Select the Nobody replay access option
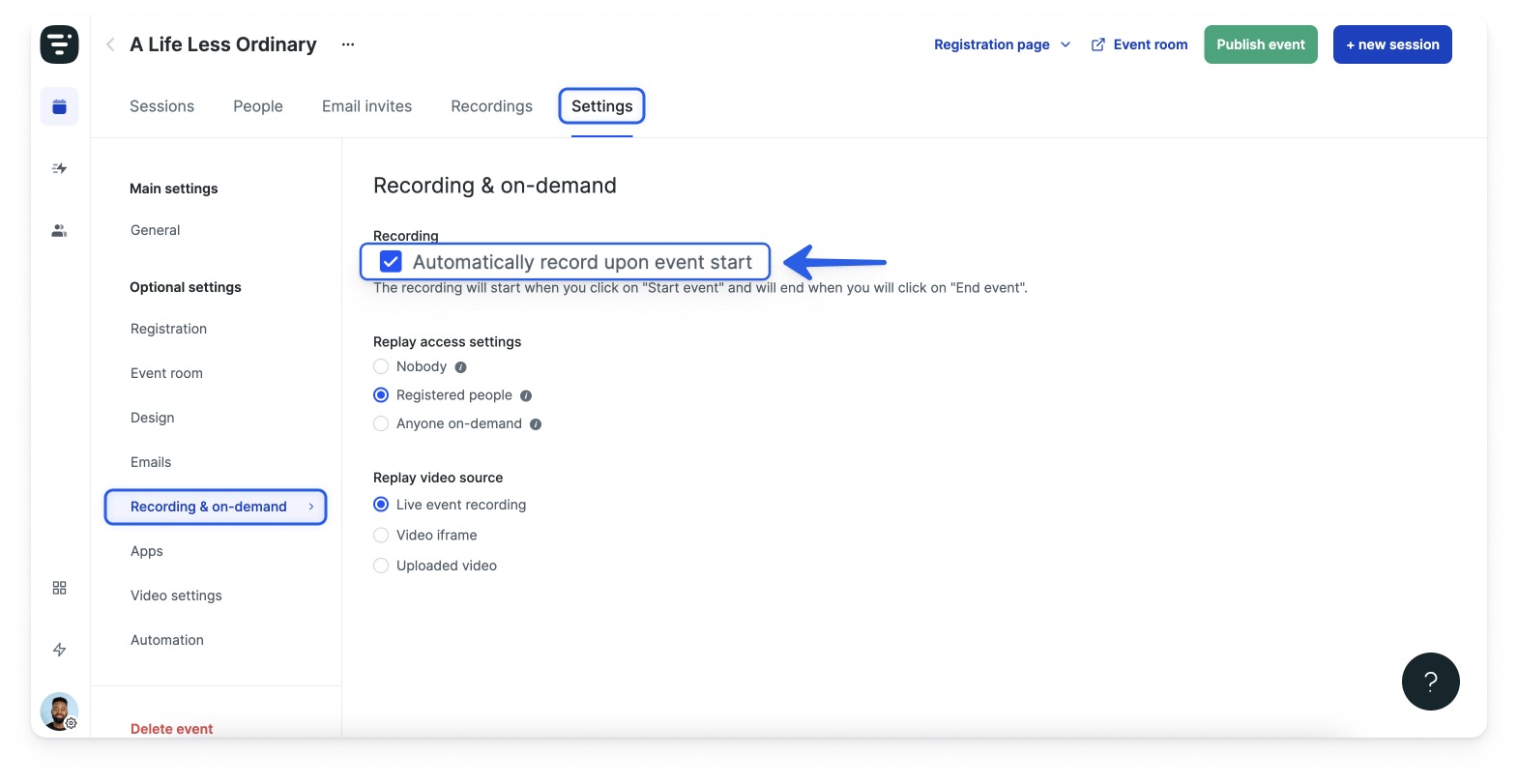Image resolution: width=1518 pixels, height=784 pixels. click(x=381, y=366)
